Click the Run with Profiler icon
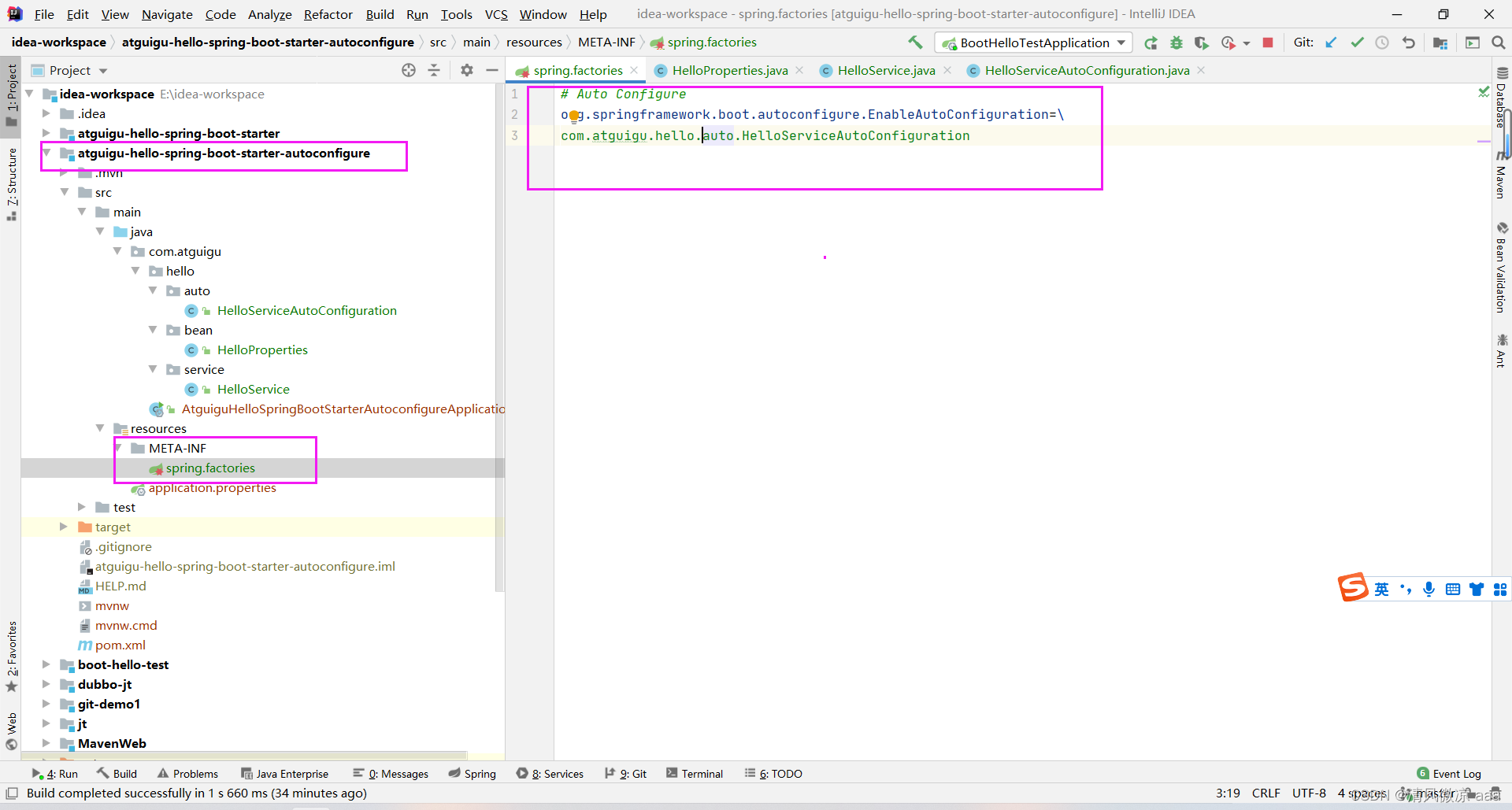This screenshot has height=810, width=1512. [x=1228, y=43]
